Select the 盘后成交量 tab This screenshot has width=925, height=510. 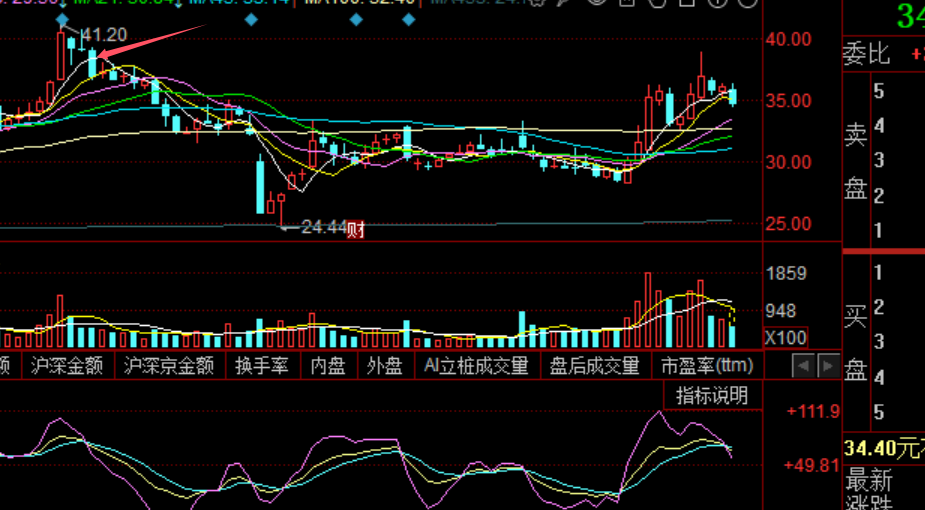pos(595,366)
